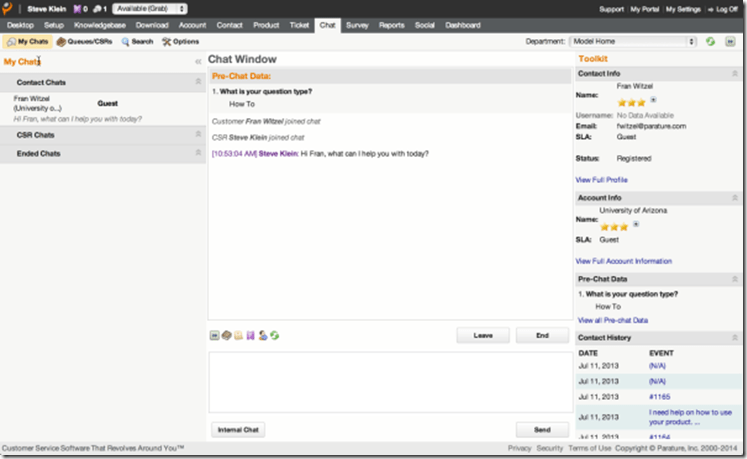Click the brown box icon in chat toolbar

click(x=226, y=335)
